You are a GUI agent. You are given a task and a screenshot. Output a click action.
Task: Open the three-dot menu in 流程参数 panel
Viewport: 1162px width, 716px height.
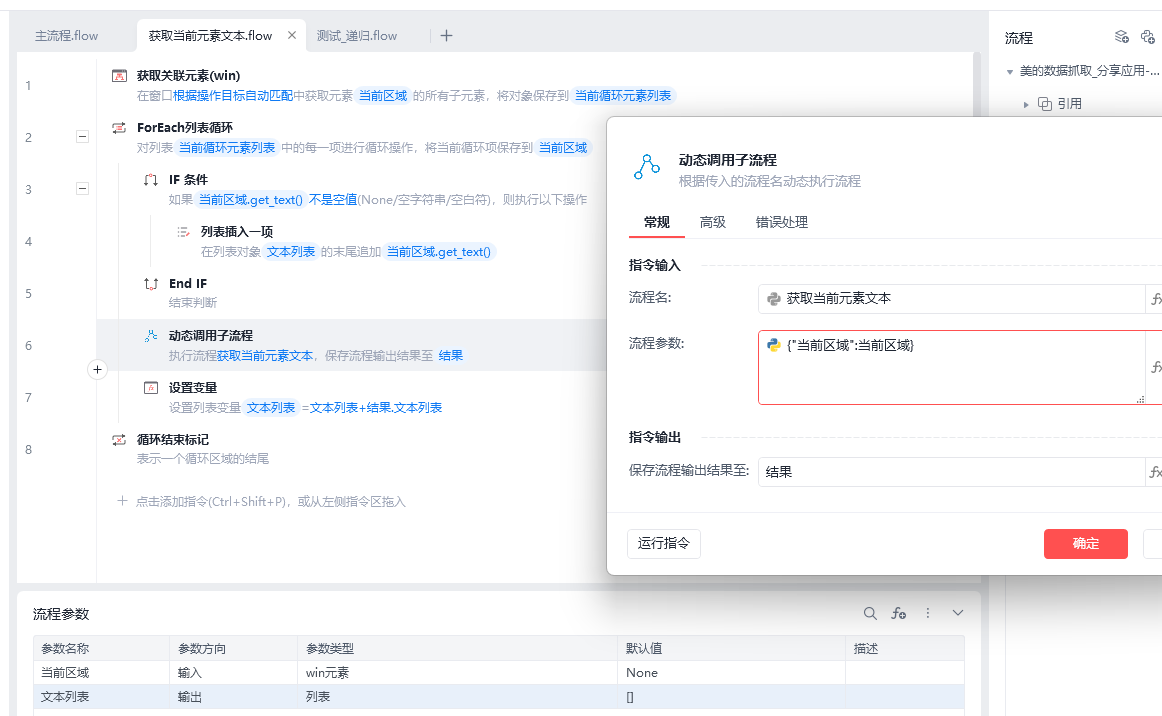pos(928,613)
